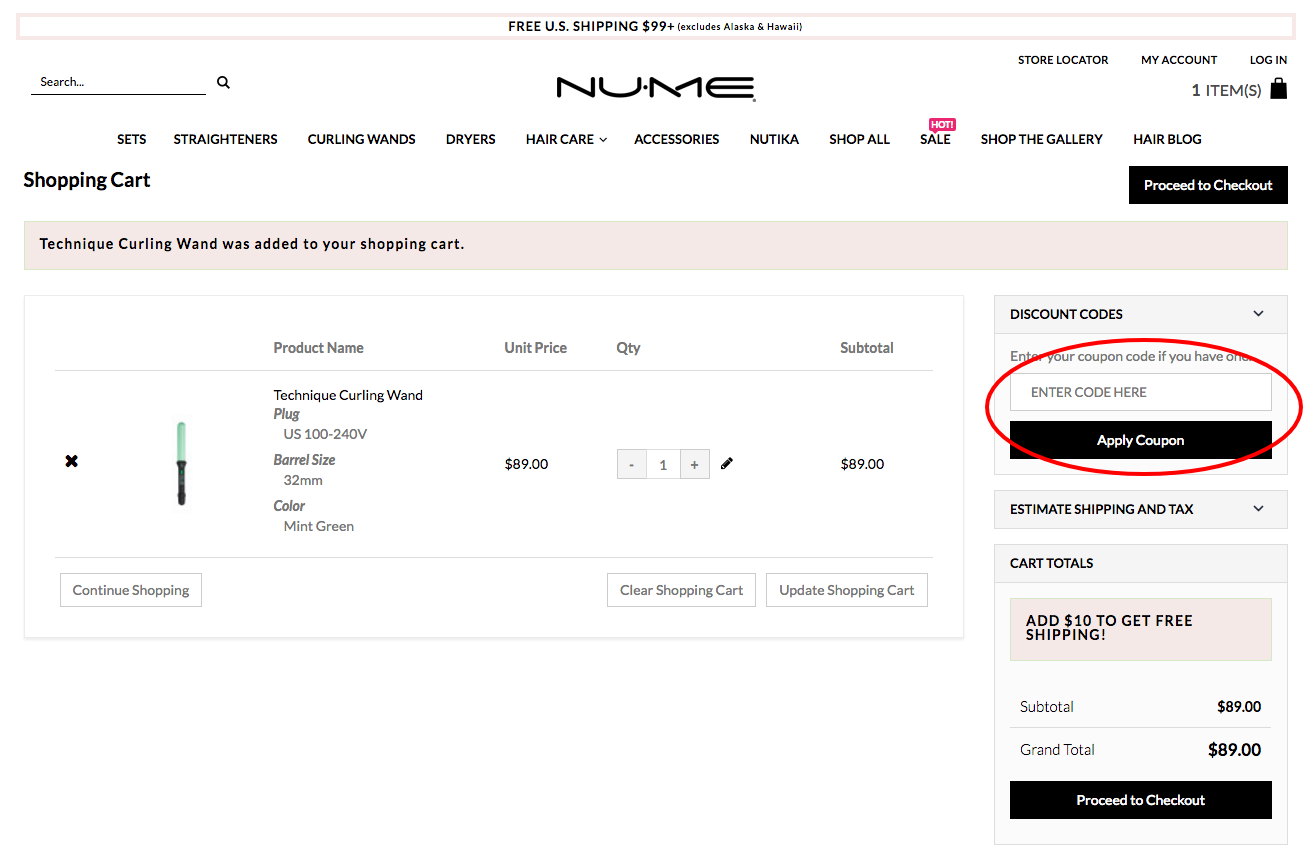1308x856 pixels.
Task: Click the 32mm barrel size value
Action: coord(303,480)
